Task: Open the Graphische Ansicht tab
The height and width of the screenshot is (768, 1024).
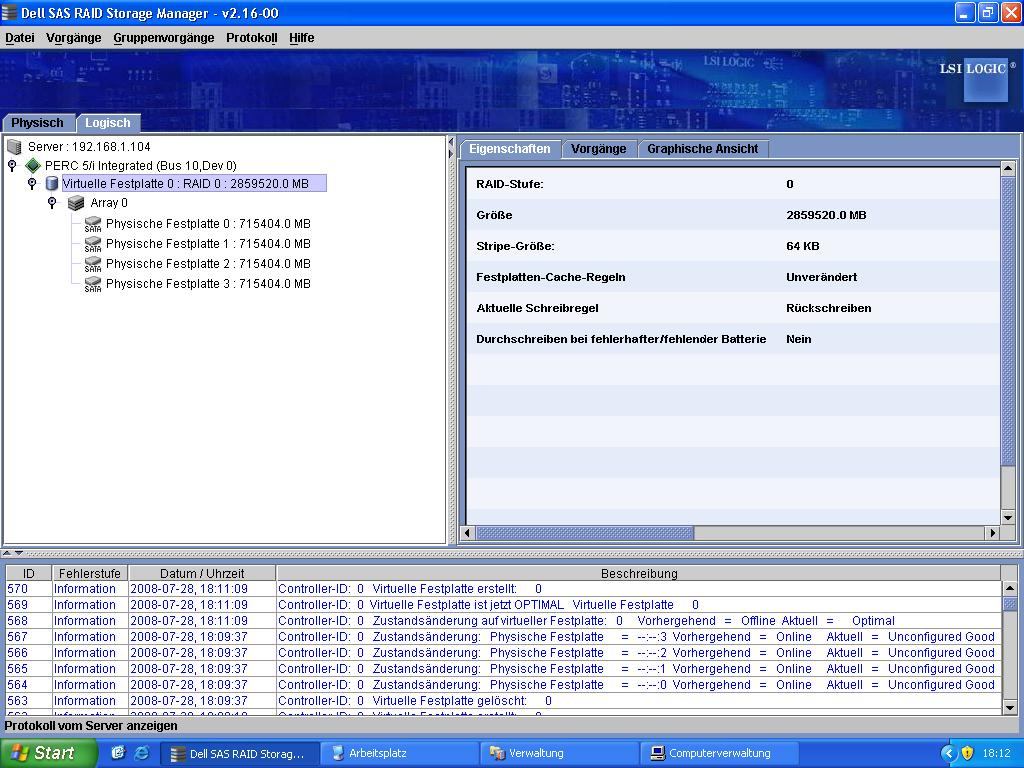Action: click(x=703, y=149)
